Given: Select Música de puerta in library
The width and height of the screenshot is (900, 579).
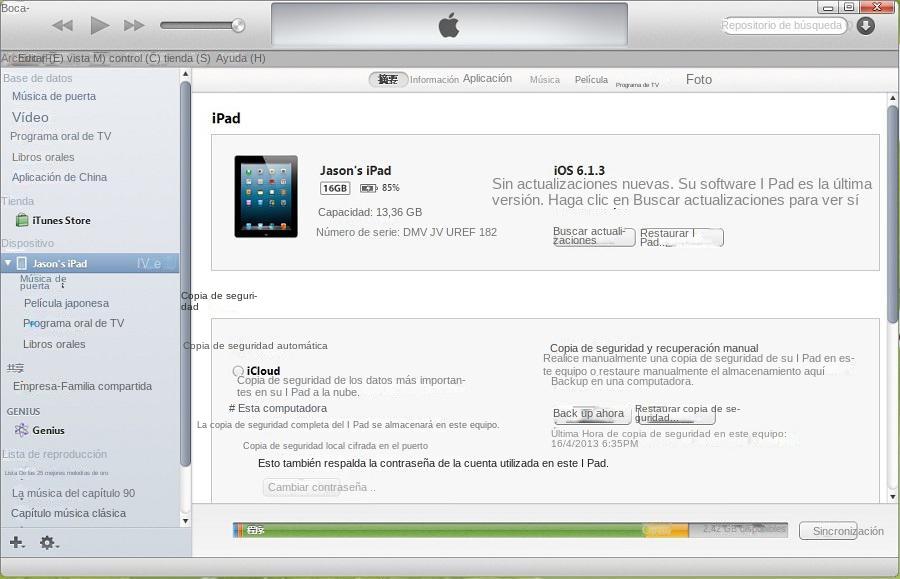Looking at the screenshot, I should click(x=54, y=96).
